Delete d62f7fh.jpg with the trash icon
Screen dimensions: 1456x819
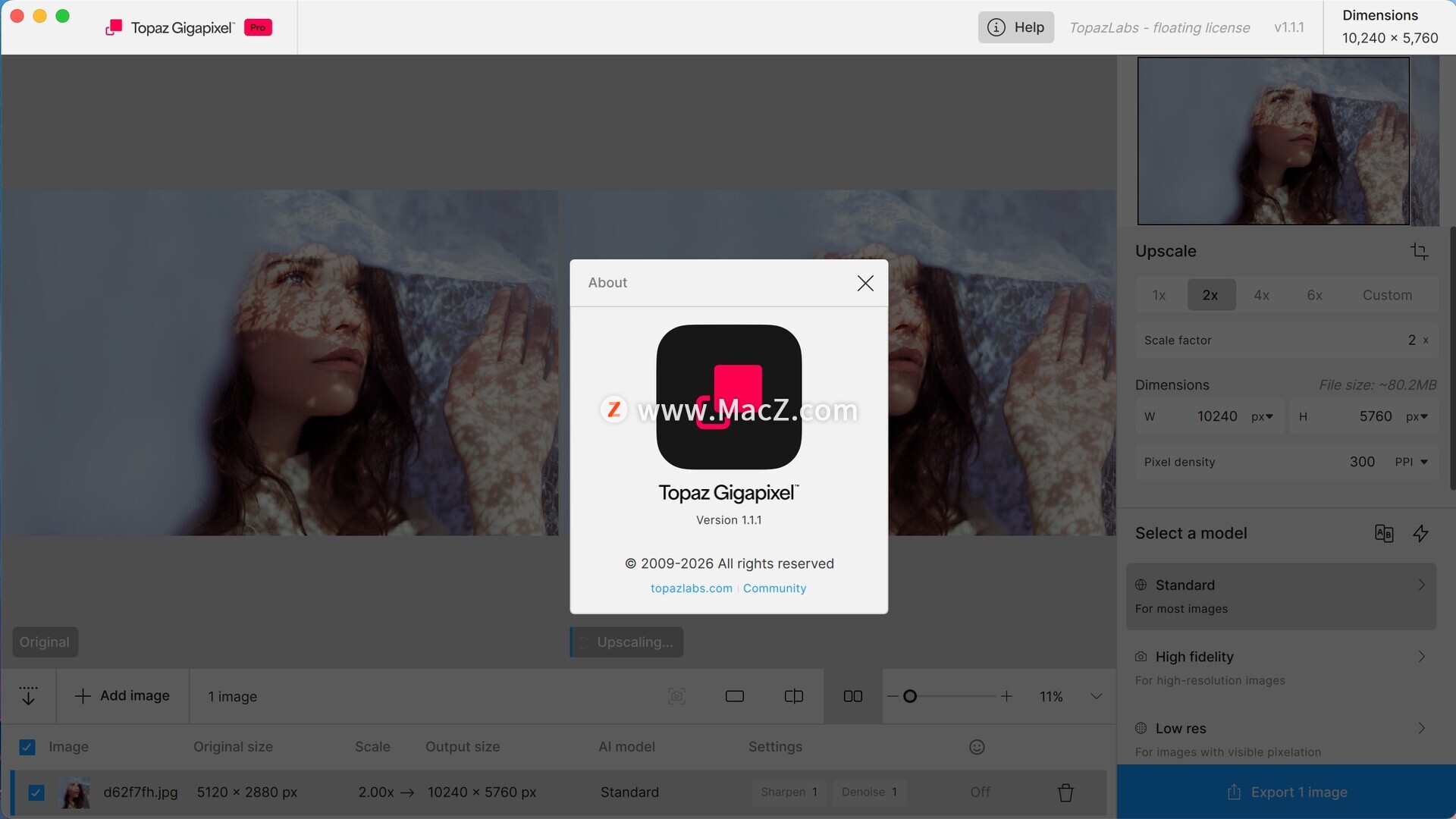1065,792
